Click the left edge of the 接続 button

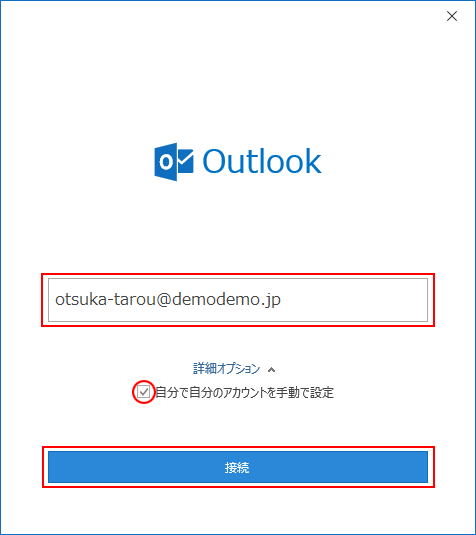tap(53, 467)
